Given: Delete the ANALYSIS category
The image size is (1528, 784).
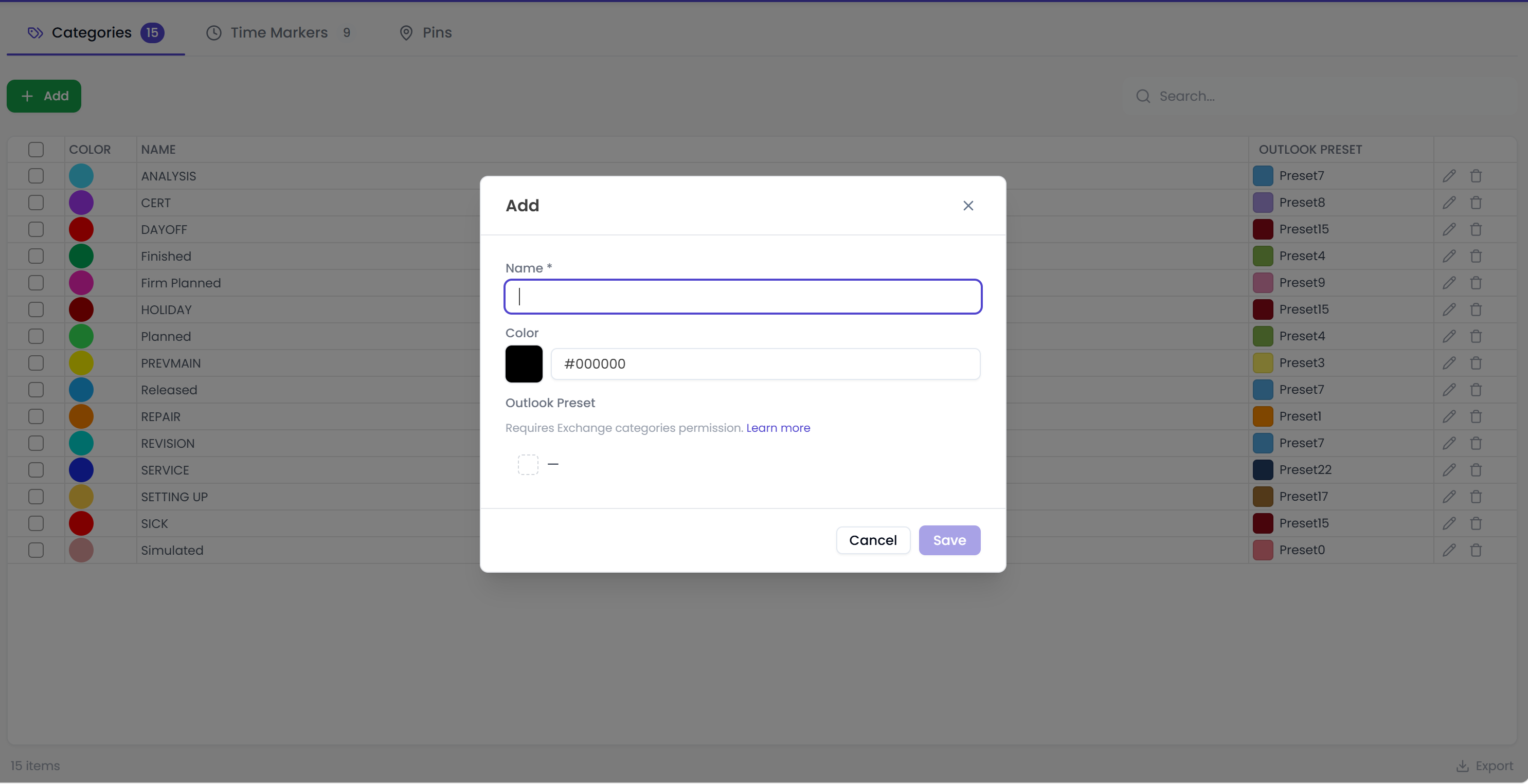Looking at the screenshot, I should pyautogui.click(x=1476, y=176).
